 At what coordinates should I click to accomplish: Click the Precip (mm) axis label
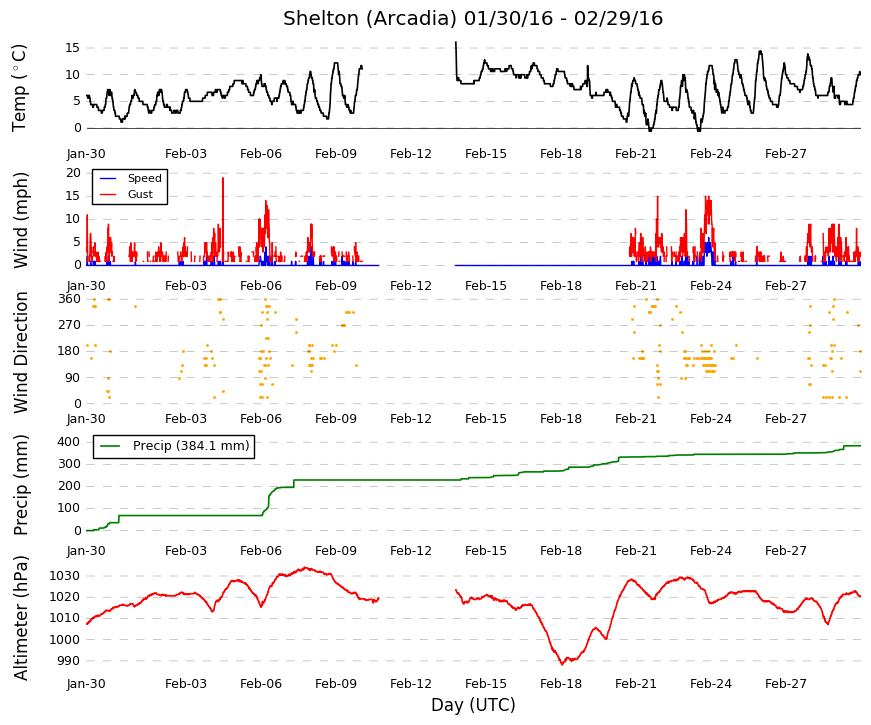click(20, 485)
